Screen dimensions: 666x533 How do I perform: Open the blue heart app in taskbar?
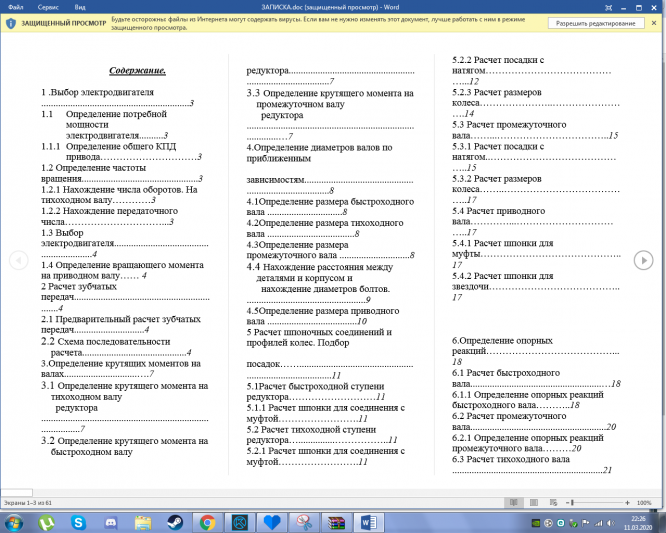[272, 523]
